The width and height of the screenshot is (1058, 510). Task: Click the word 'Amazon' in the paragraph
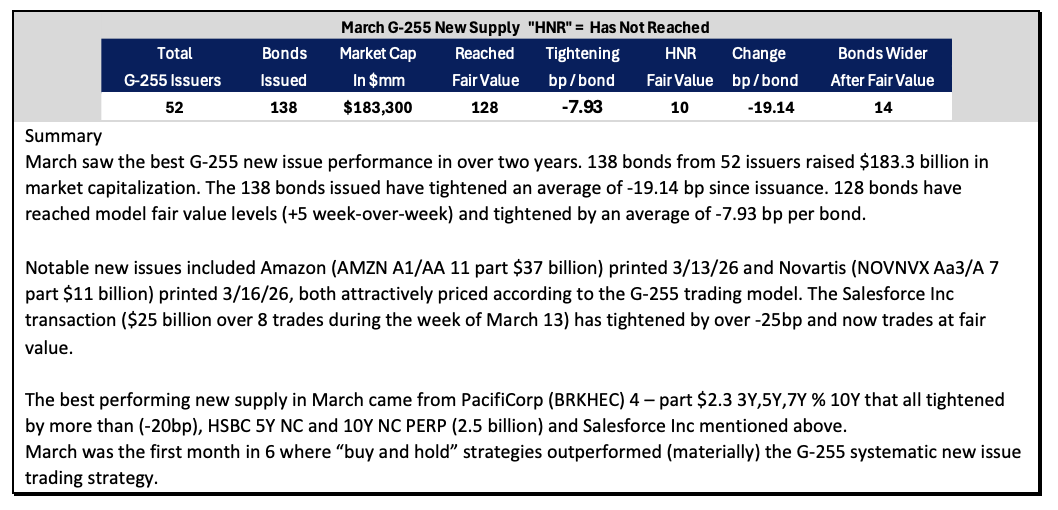click(288, 268)
